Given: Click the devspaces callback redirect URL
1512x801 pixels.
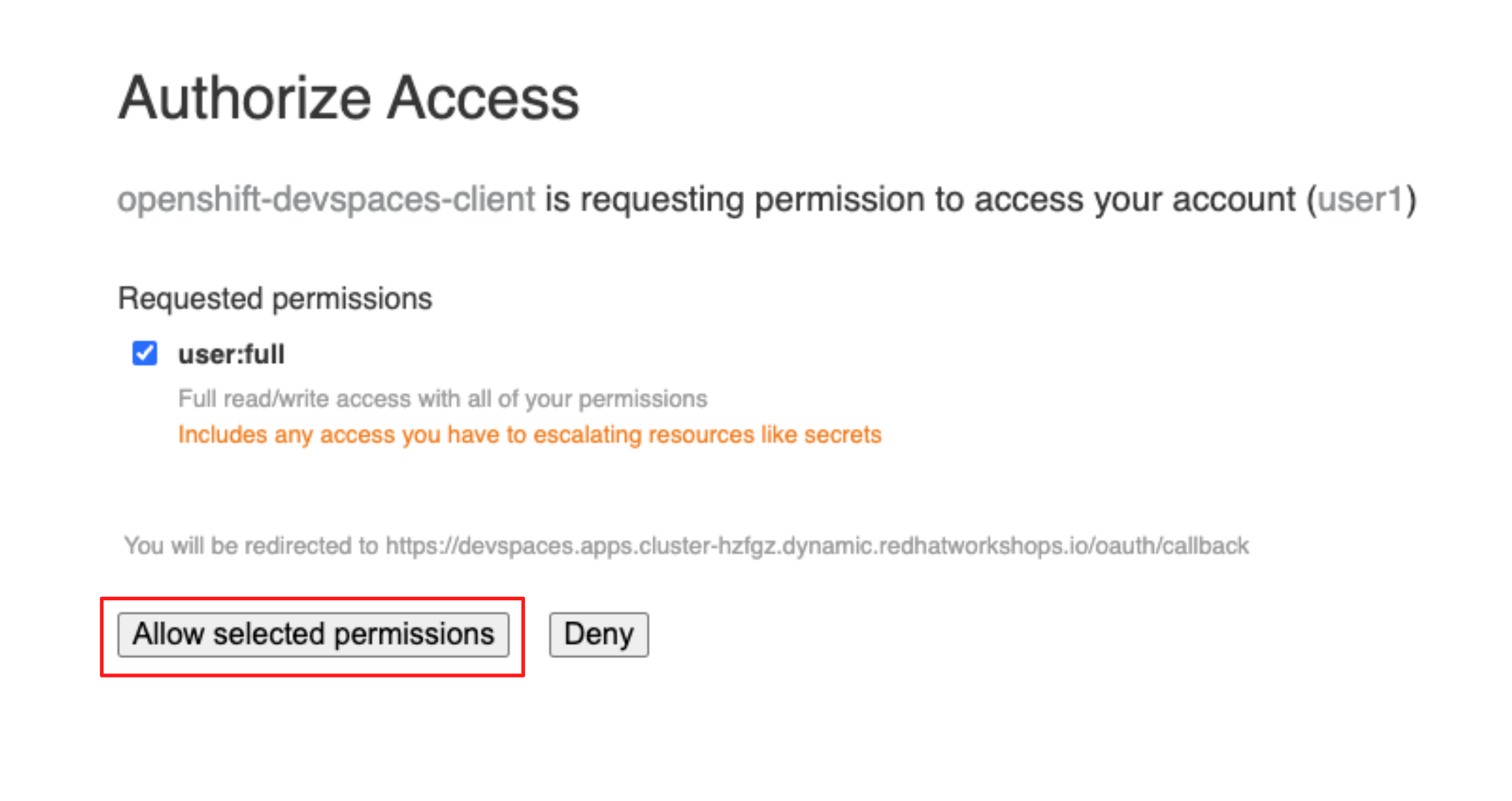Looking at the screenshot, I should (817, 545).
